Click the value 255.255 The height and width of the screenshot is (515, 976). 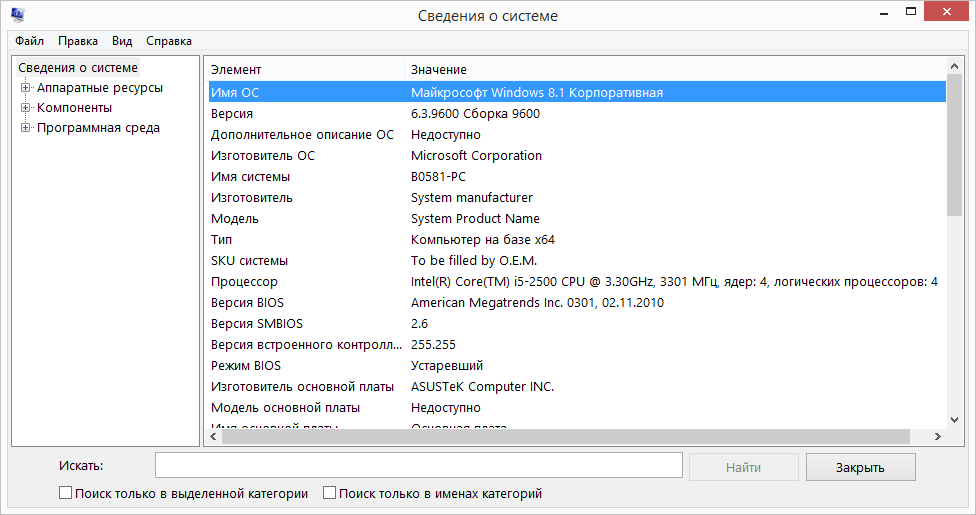pyautogui.click(x=433, y=344)
